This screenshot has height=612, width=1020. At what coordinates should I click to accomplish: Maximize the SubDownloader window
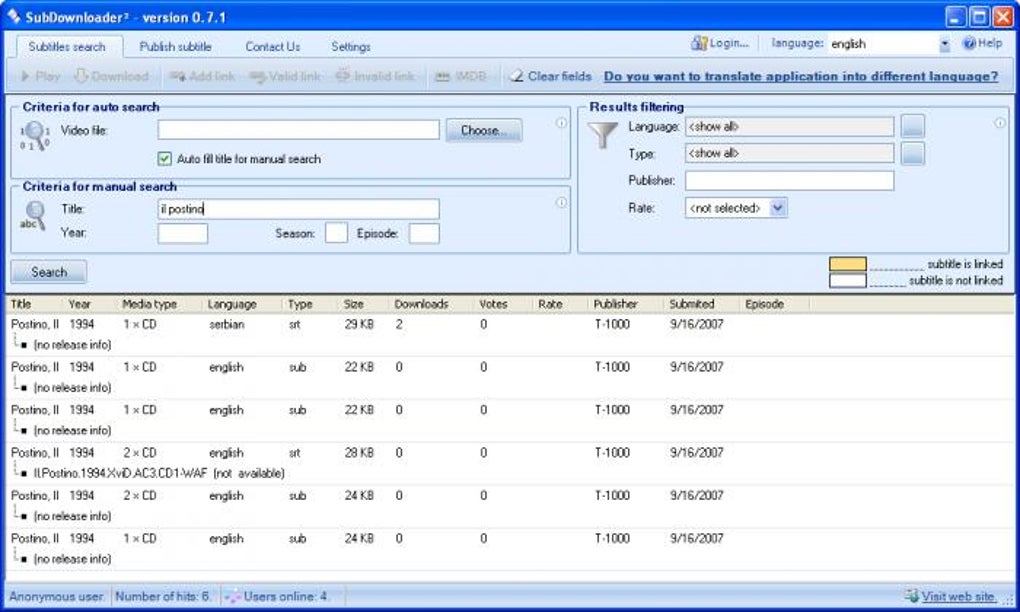pyautogui.click(x=979, y=17)
